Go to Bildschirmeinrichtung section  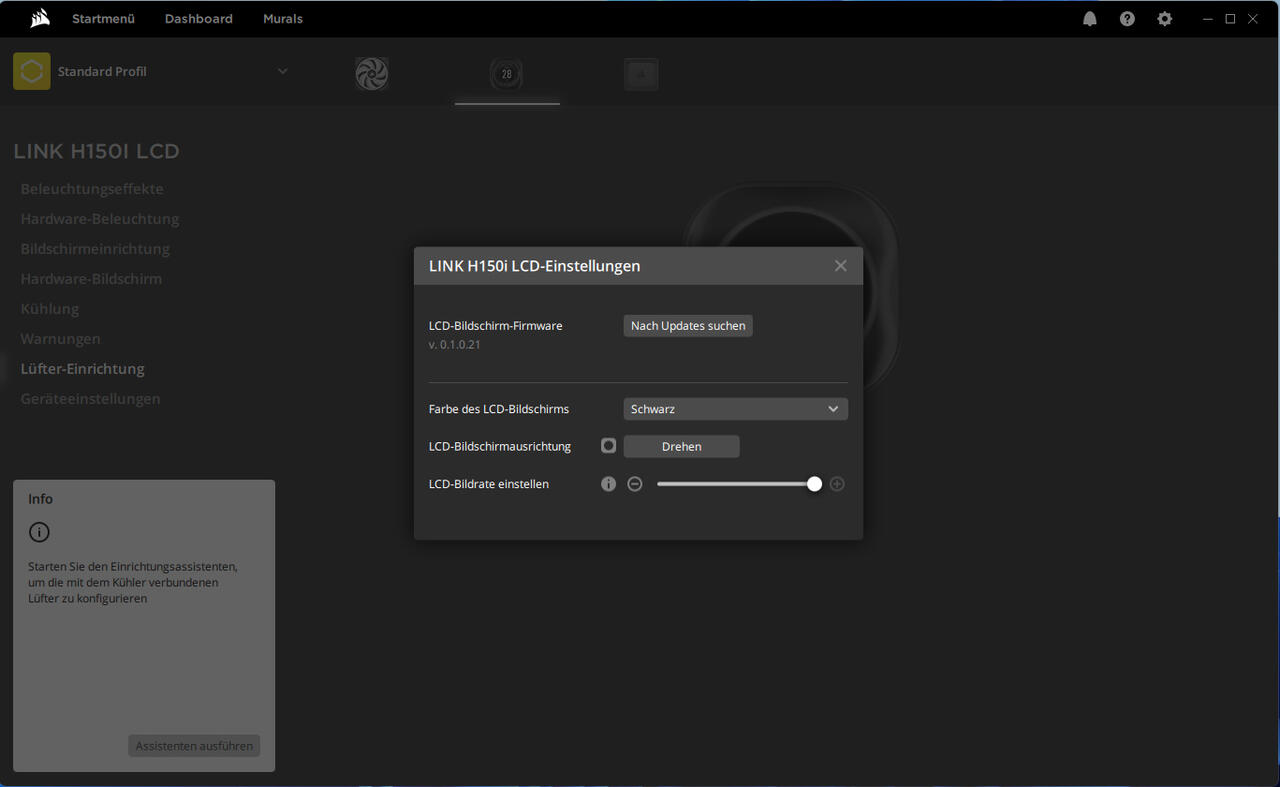[95, 249]
